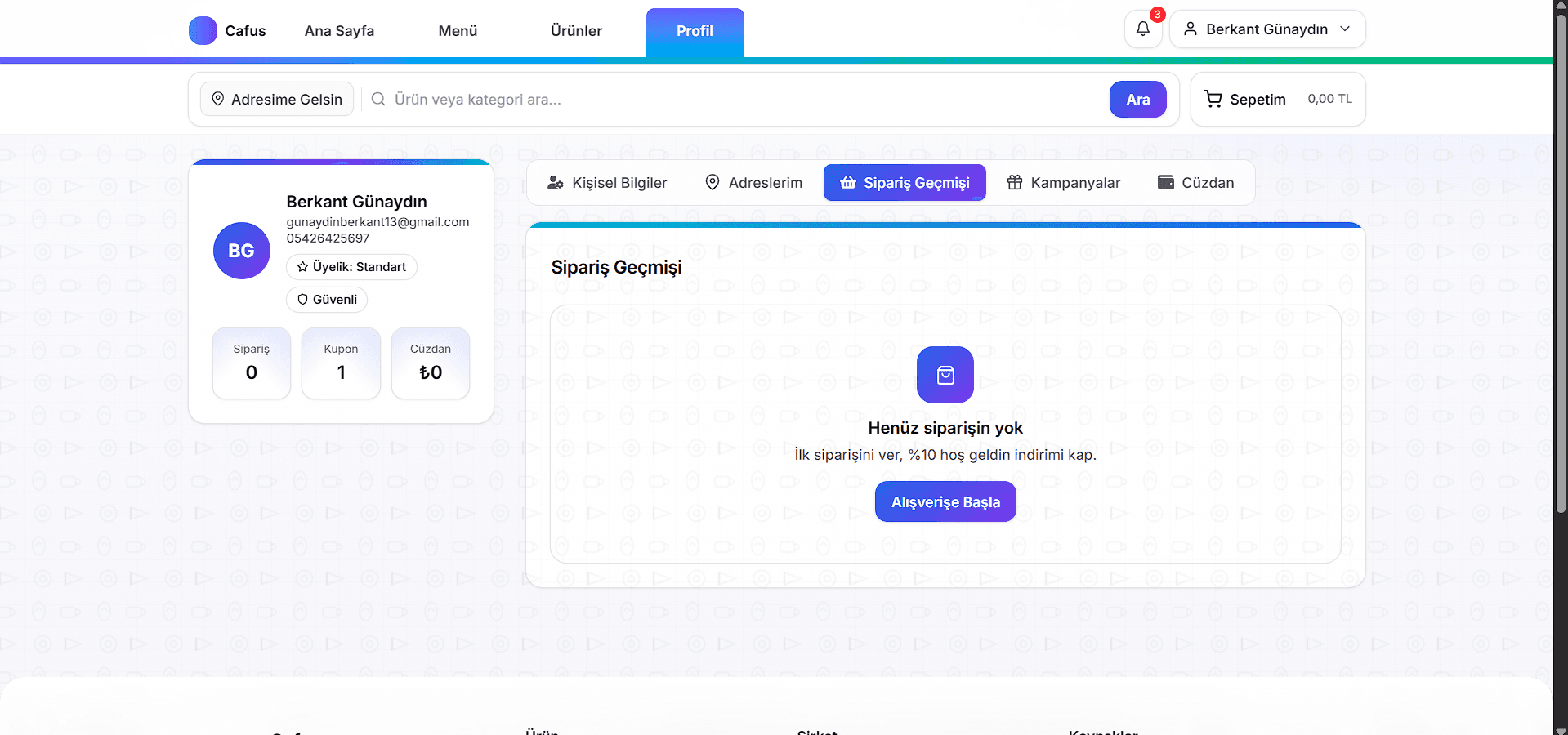Open the Adresime Gelsin delivery selector
The width and height of the screenshot is (1568, 735).
pos(277,100)
